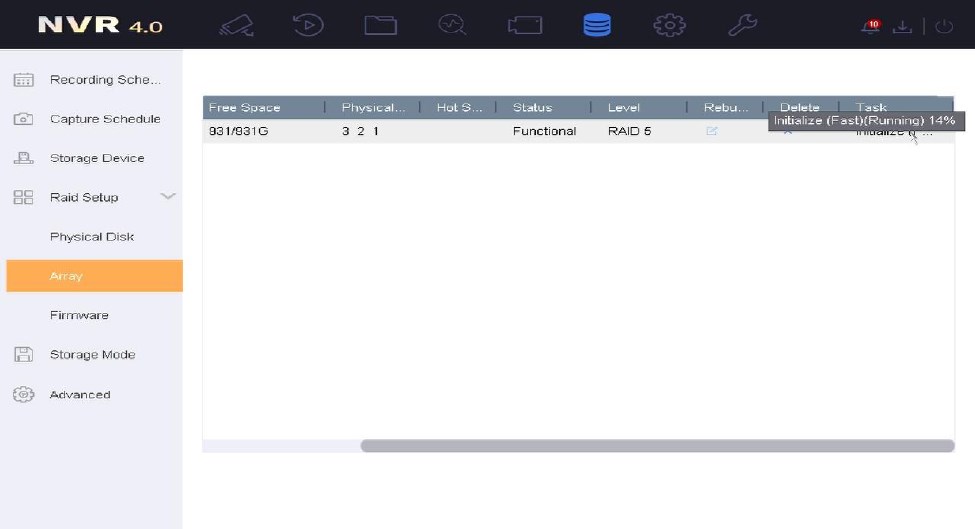Open Maintenance wrench icon

click(x=742, y=25)
